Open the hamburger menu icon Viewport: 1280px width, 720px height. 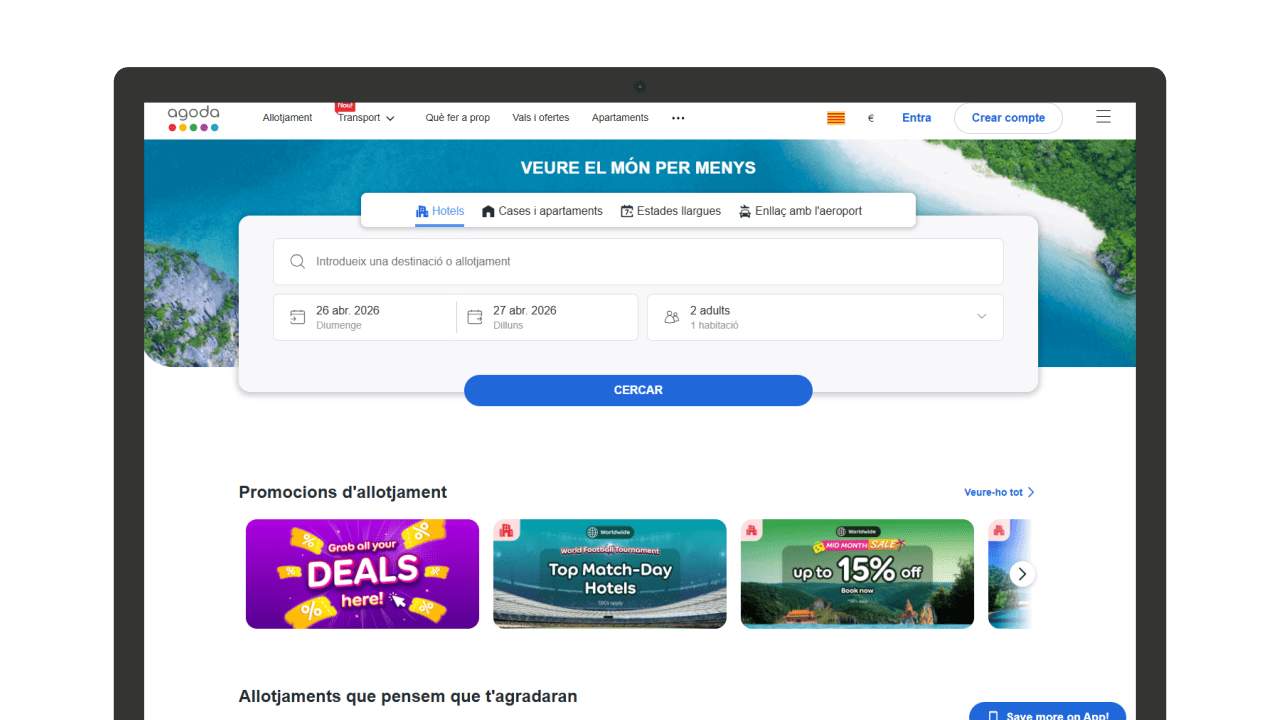(1103, 117)
